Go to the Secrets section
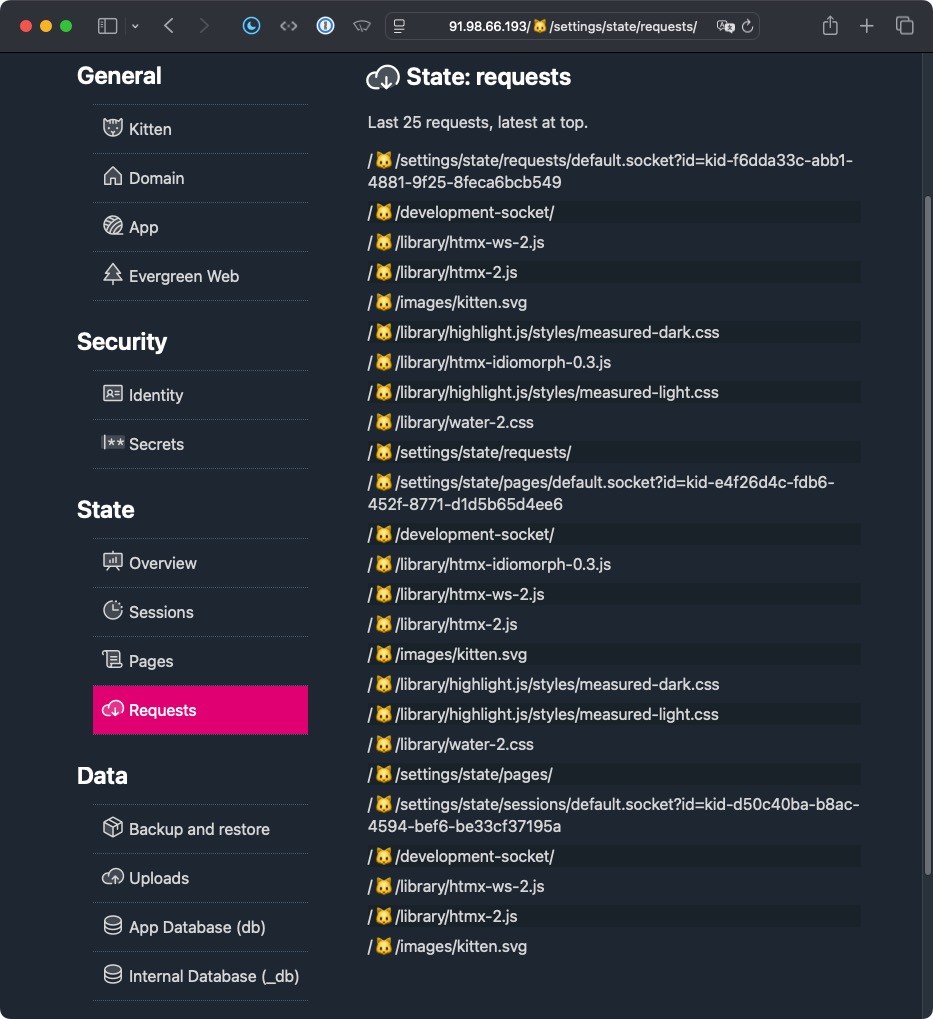 click(156, 444)
